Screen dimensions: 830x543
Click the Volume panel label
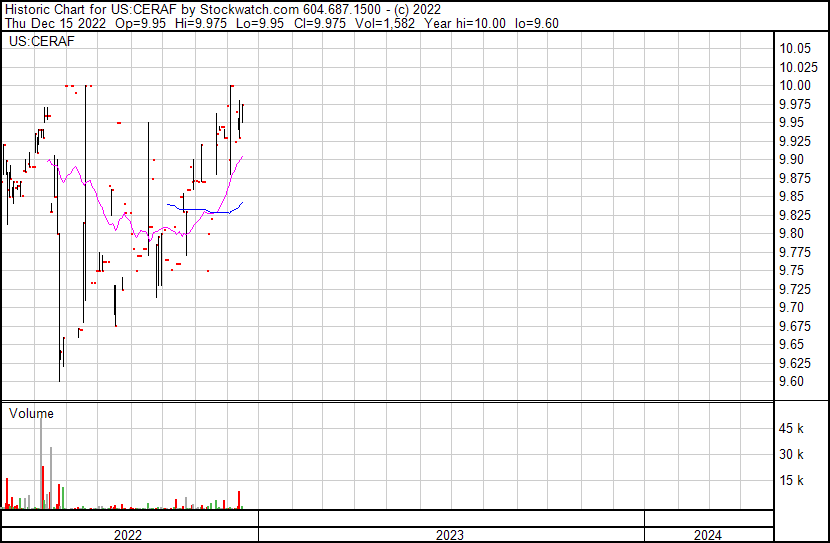pyautogui.click(x=31, y=413)
